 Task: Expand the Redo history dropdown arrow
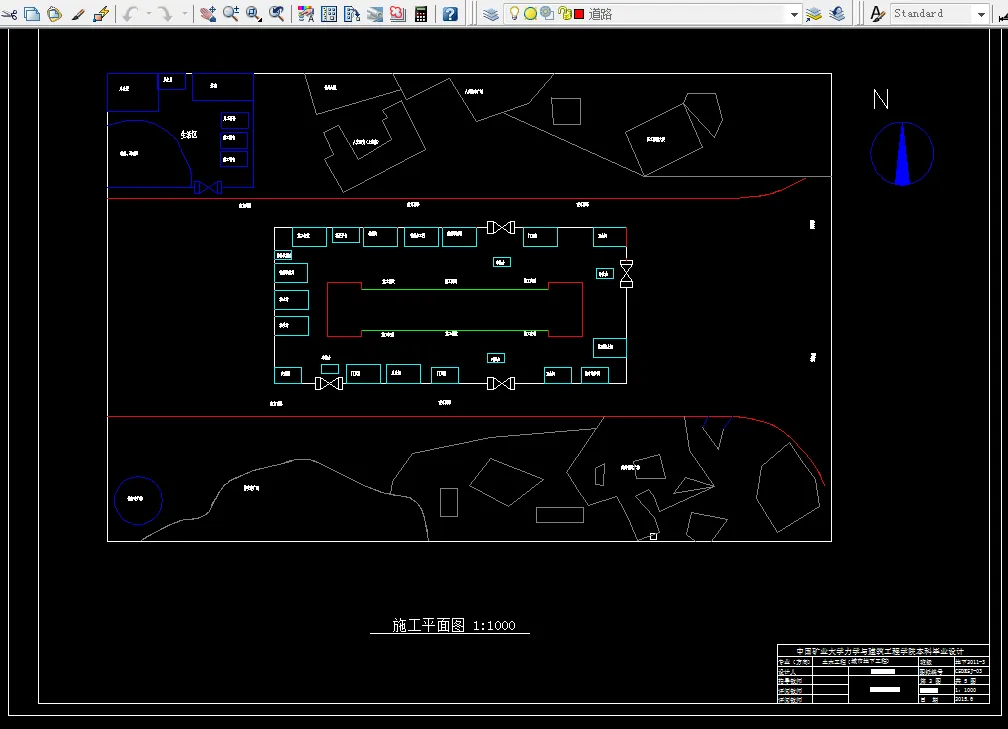tap(184, 14)
